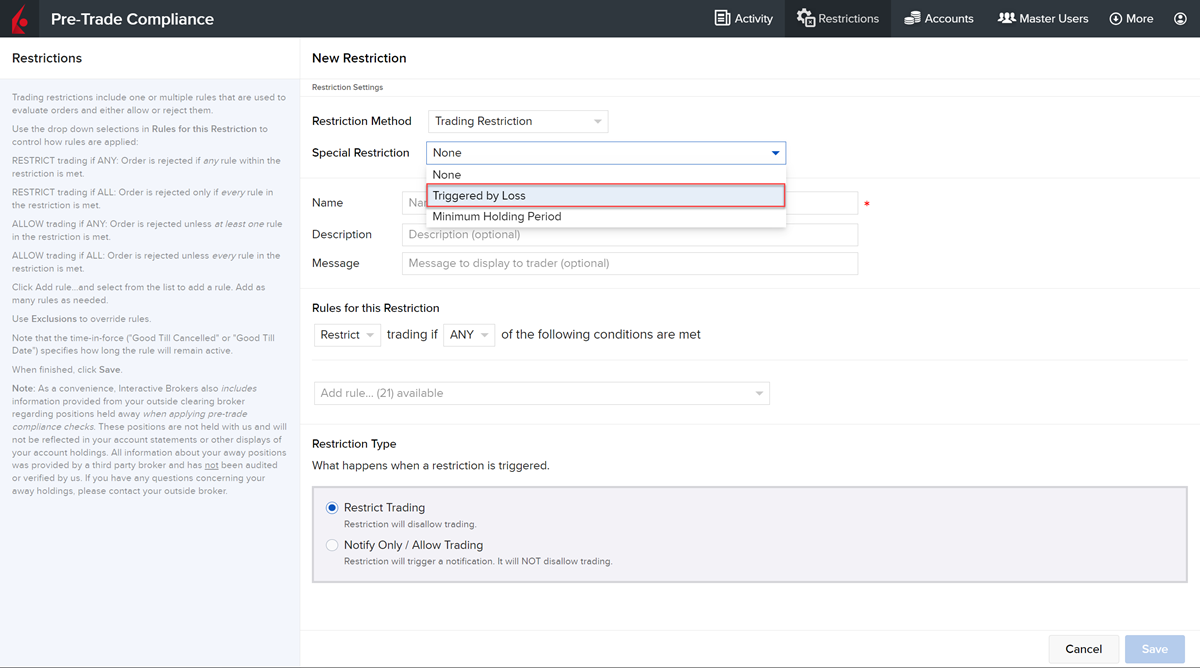Click the Restrictions sidebar heading
The image size is (1200, 668).
[47, 58]
